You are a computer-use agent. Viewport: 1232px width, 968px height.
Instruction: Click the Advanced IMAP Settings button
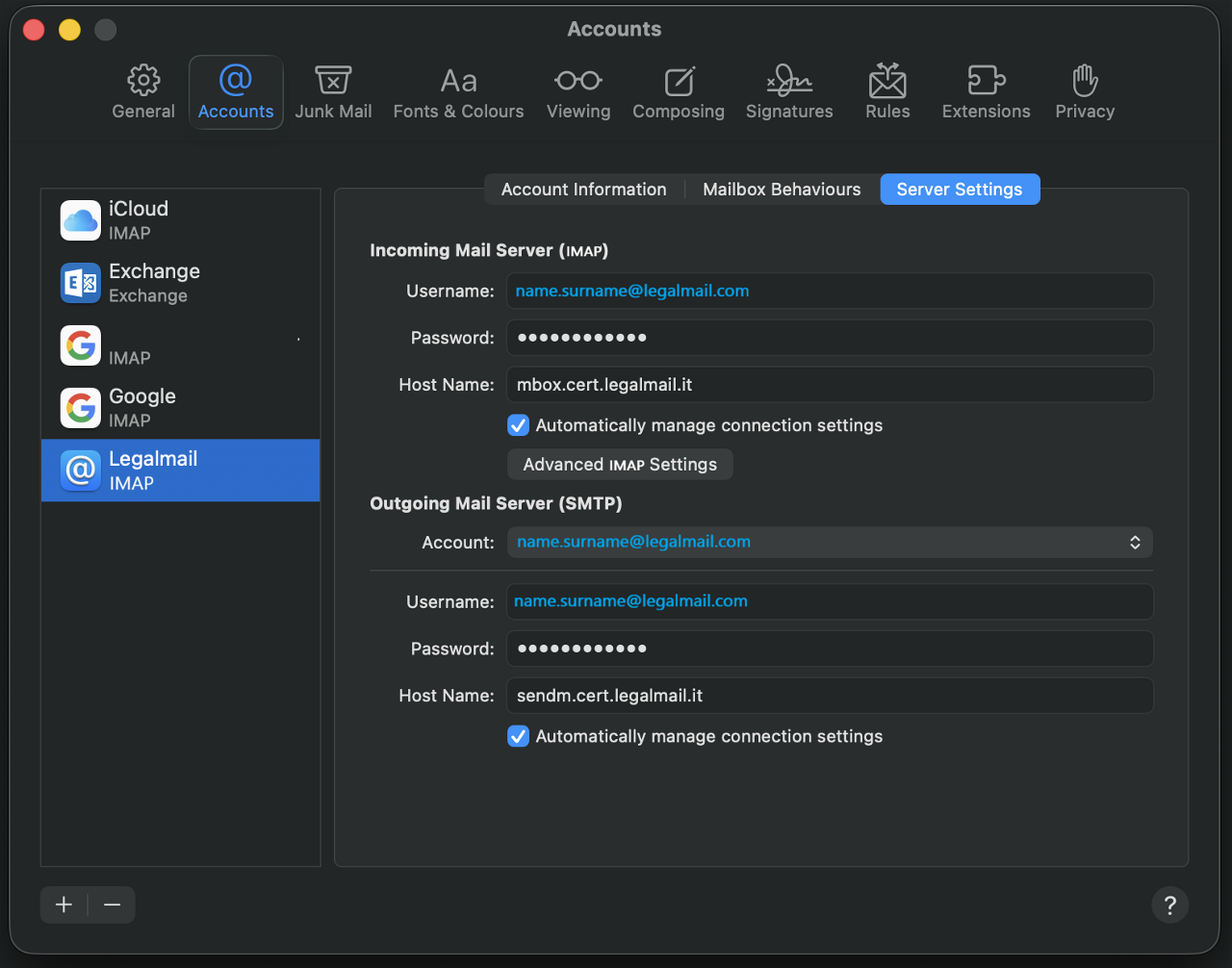pyautogui.click(x=620, y=465)
